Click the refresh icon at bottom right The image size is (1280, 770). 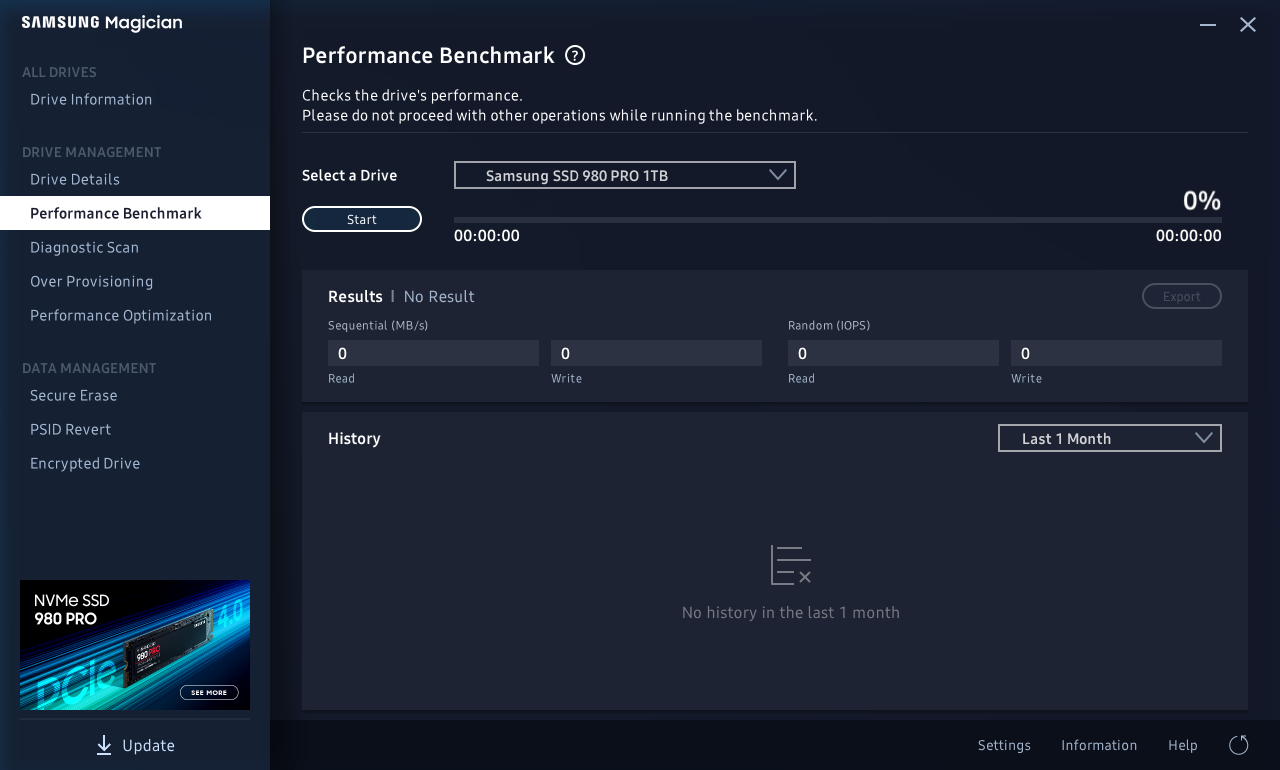[x=1238, y=745]
